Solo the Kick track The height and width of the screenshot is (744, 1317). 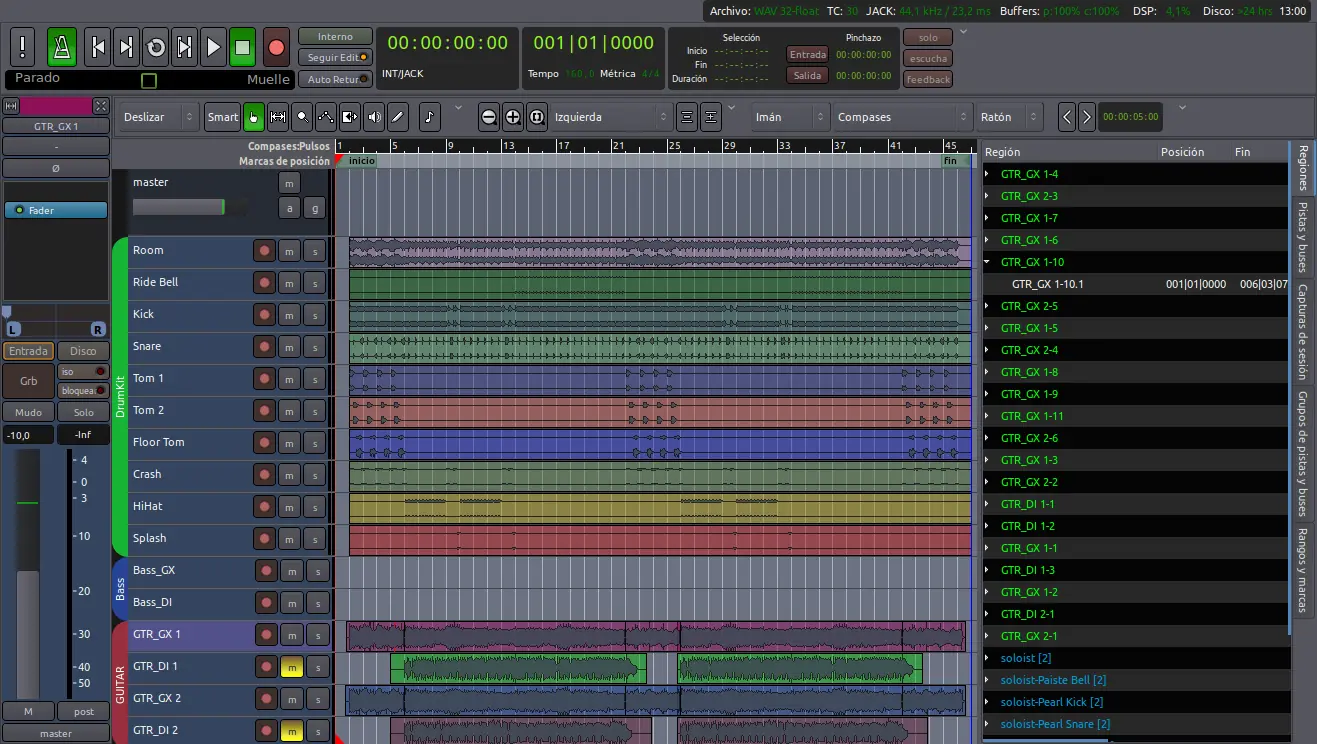point(314,315)
